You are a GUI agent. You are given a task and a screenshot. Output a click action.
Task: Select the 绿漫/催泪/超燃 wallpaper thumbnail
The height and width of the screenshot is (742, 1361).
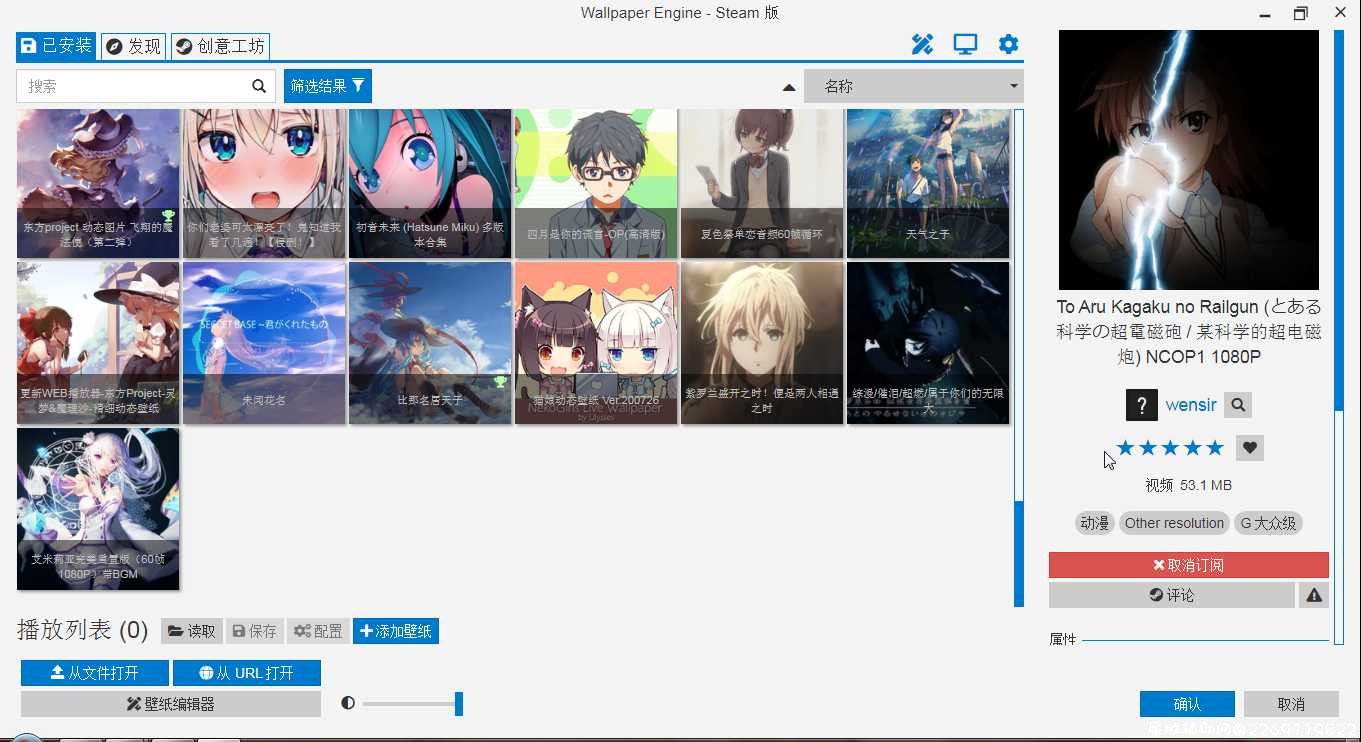point(928,343)
